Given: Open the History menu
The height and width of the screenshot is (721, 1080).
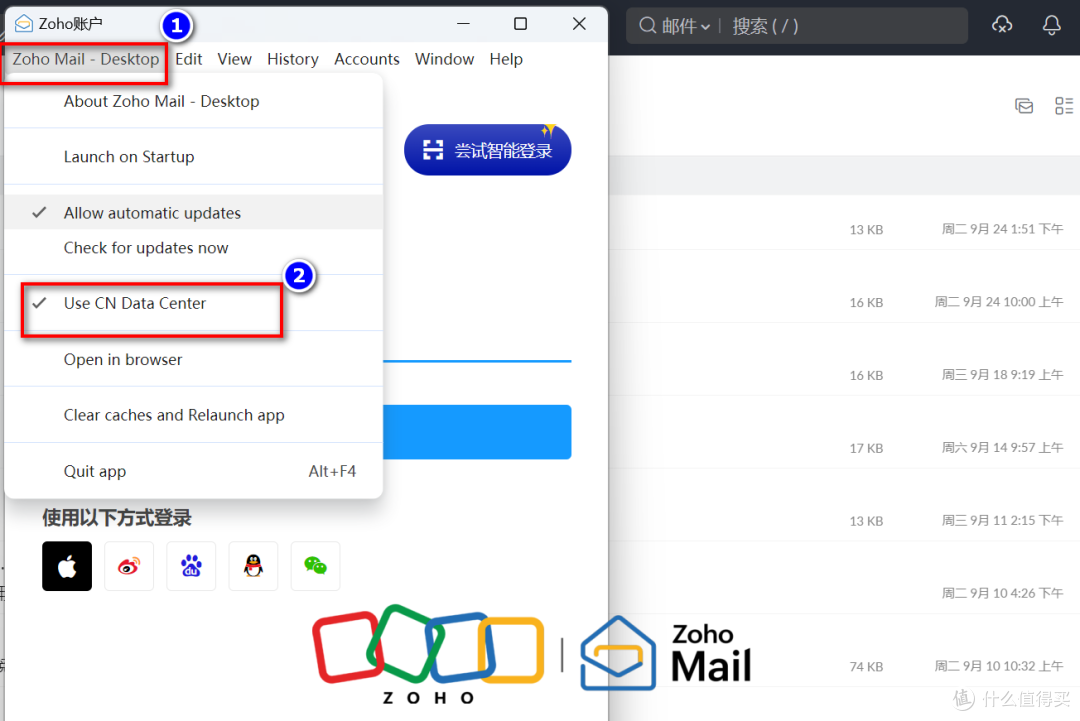Looking at the screenshot, I should 293,59.
